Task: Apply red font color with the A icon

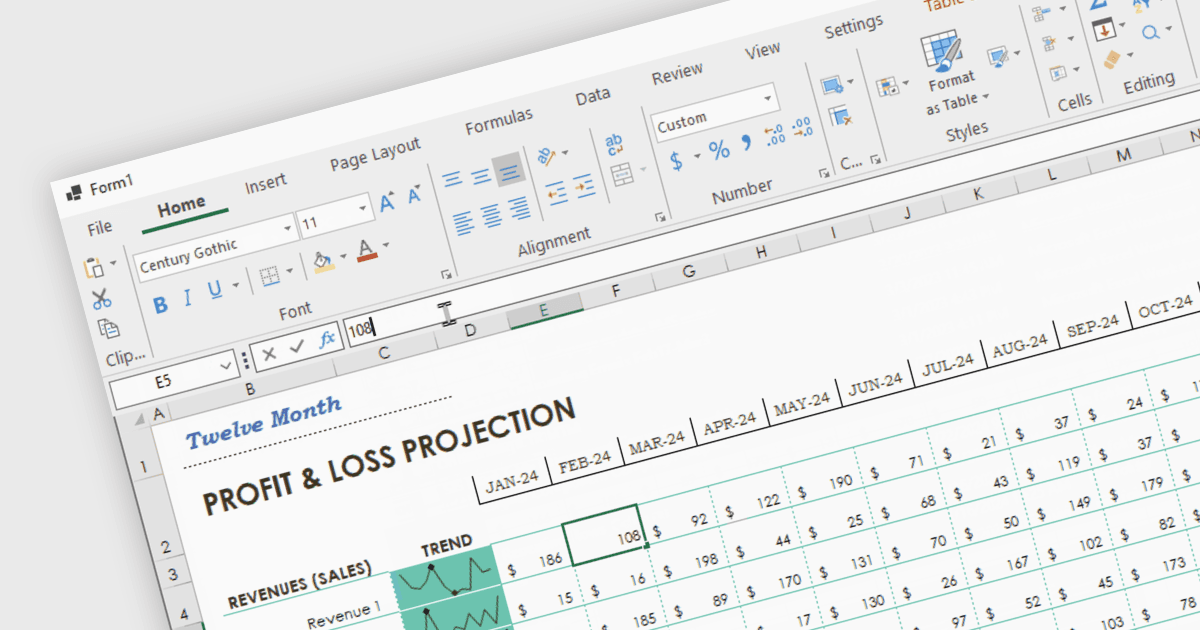Action: [x=366, y=249]
